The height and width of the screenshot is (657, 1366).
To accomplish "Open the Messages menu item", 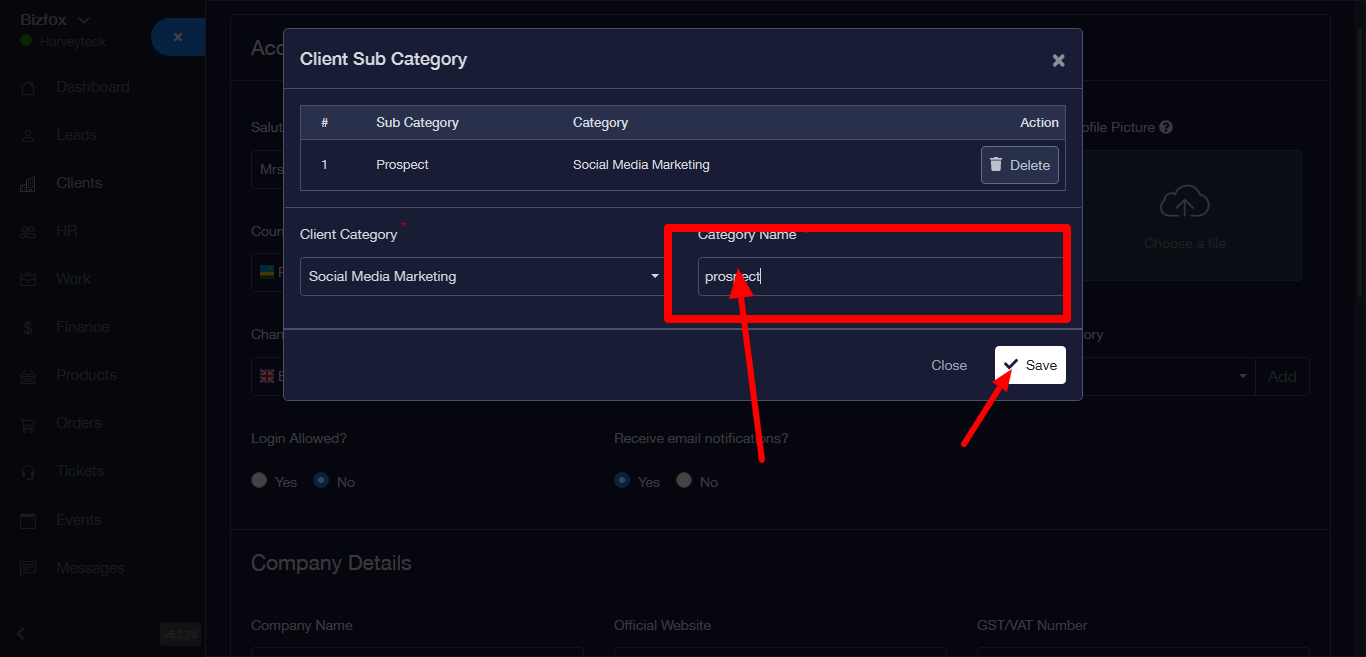I will coord(90,568).
